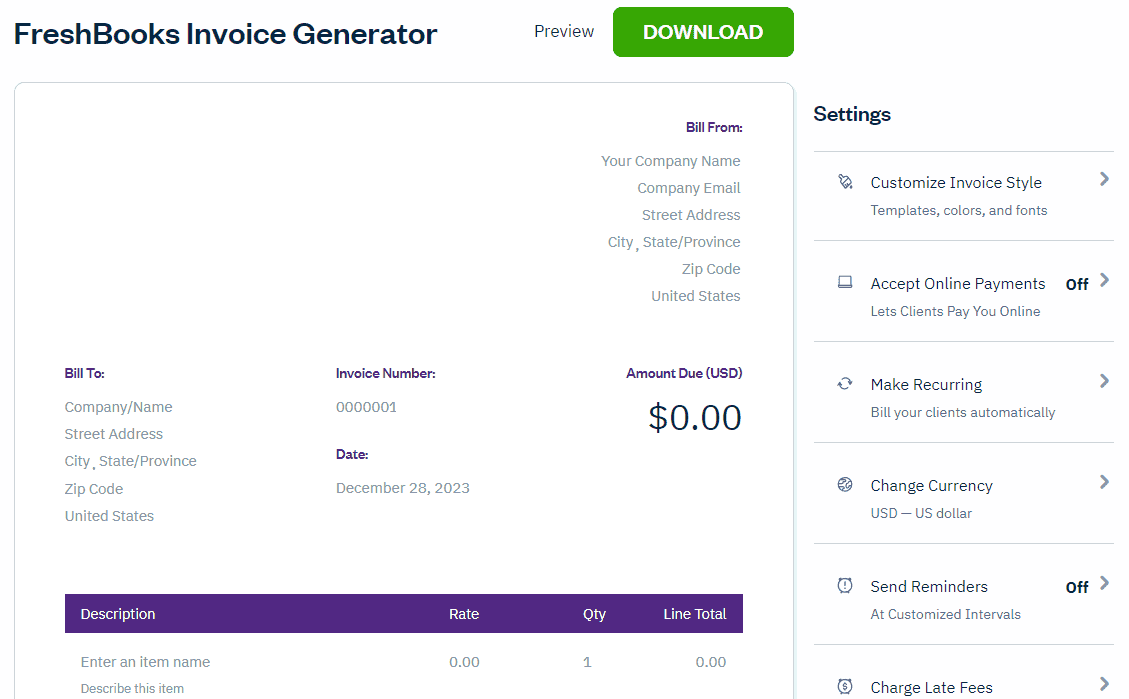
Task: Click USD — US dollar text
Action: pyautogui.click(x=921, y=513)
